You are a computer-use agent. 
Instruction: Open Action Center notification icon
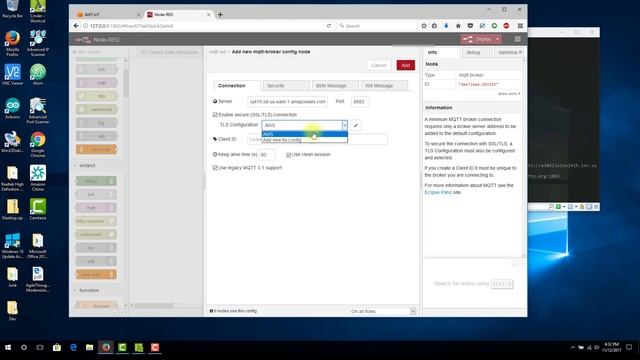(629, 347)
